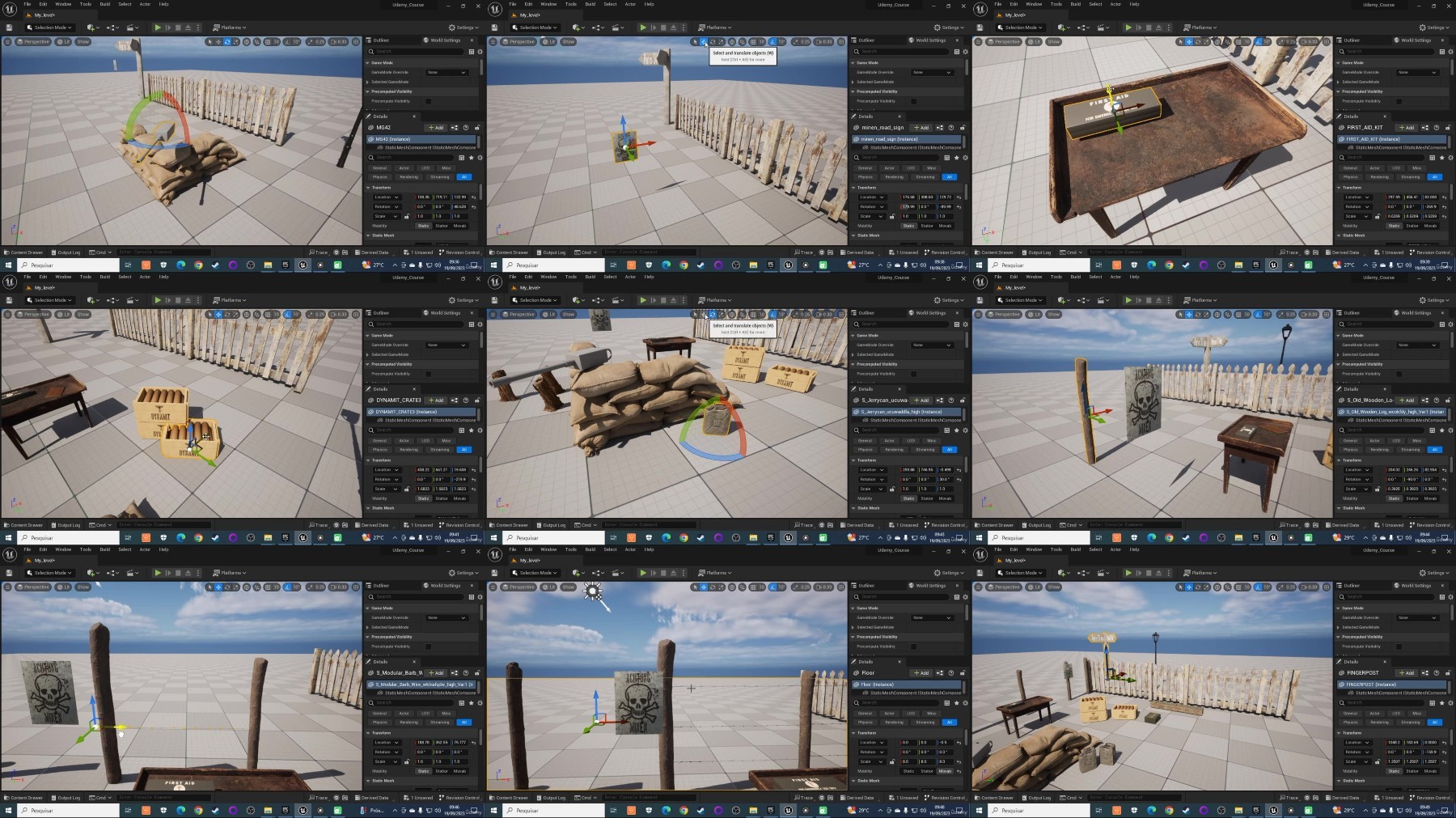
Task: Open Steam on the taskbar below S_Jerrycan window
Action: point(700,537)
